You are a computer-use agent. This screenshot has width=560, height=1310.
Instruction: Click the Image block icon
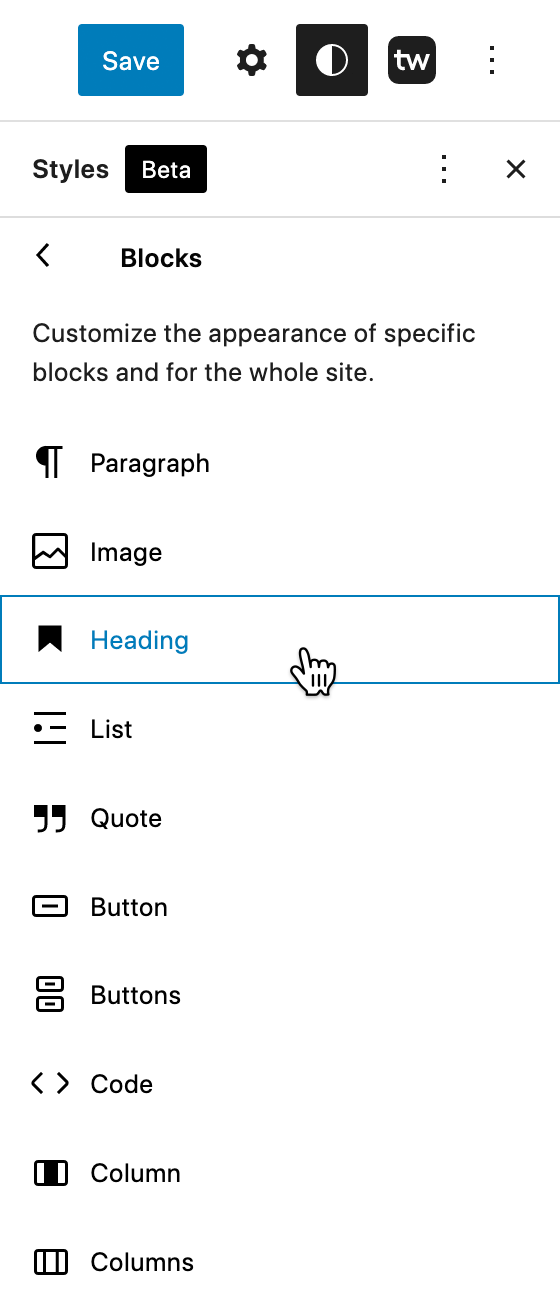(50, 552)
